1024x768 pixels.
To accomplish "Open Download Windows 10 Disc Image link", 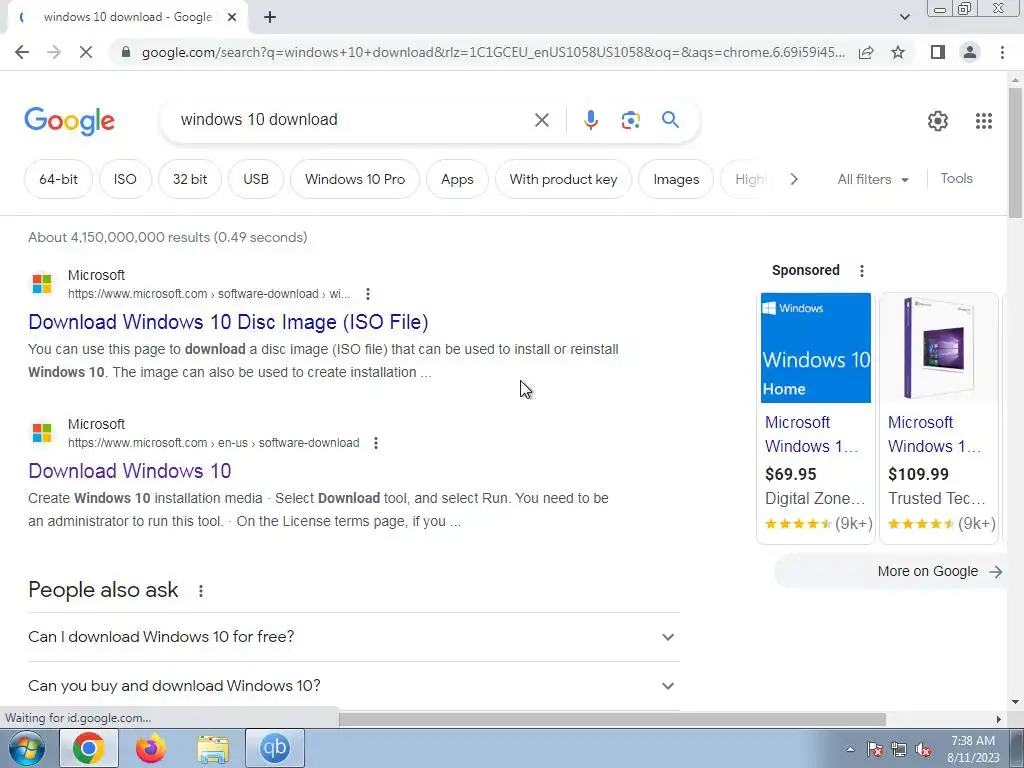I will point(229,322).
